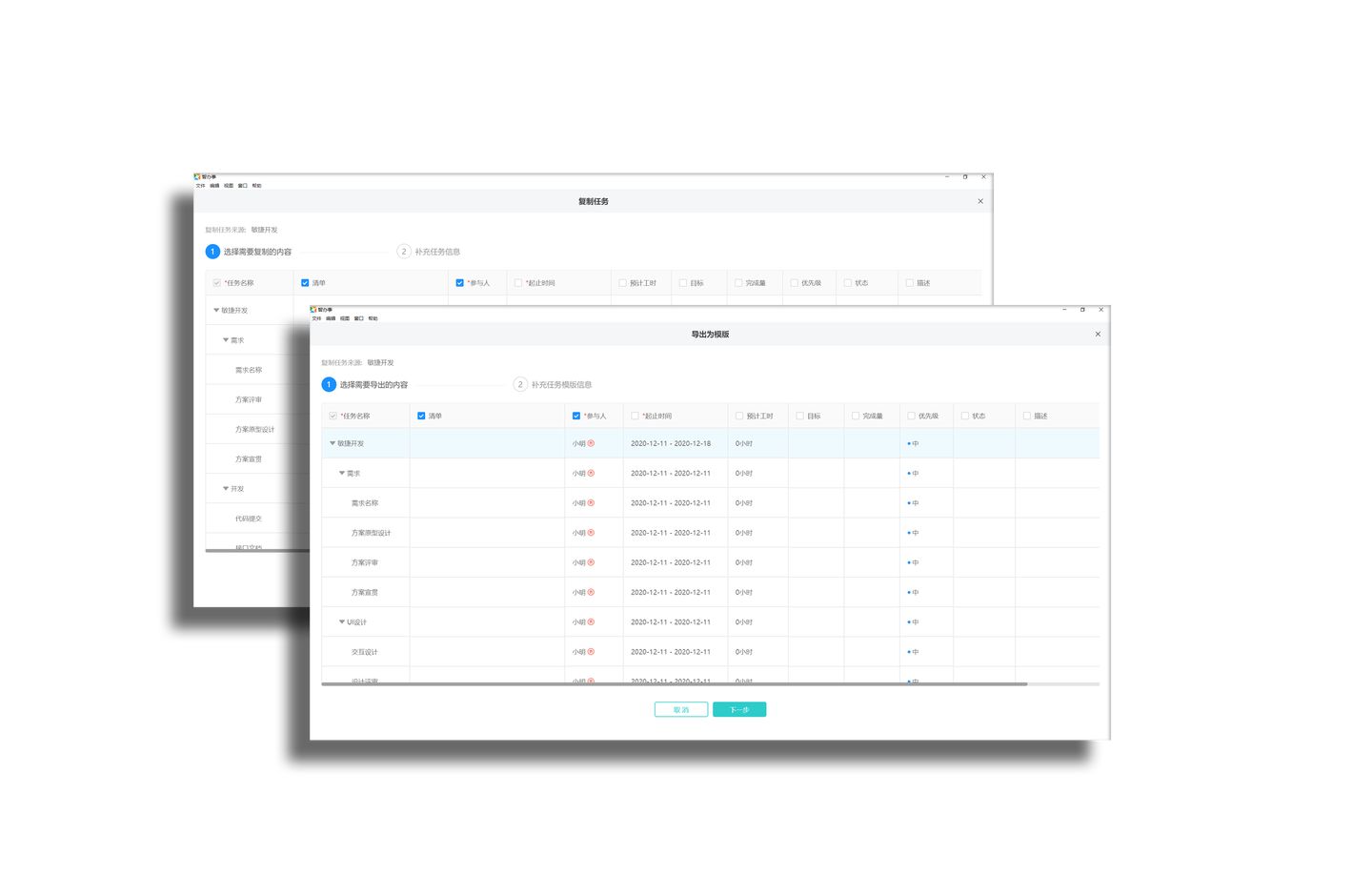Open 文件 menu in 复制任务 window
The image size is (1372, 875).
coord(200,186)
